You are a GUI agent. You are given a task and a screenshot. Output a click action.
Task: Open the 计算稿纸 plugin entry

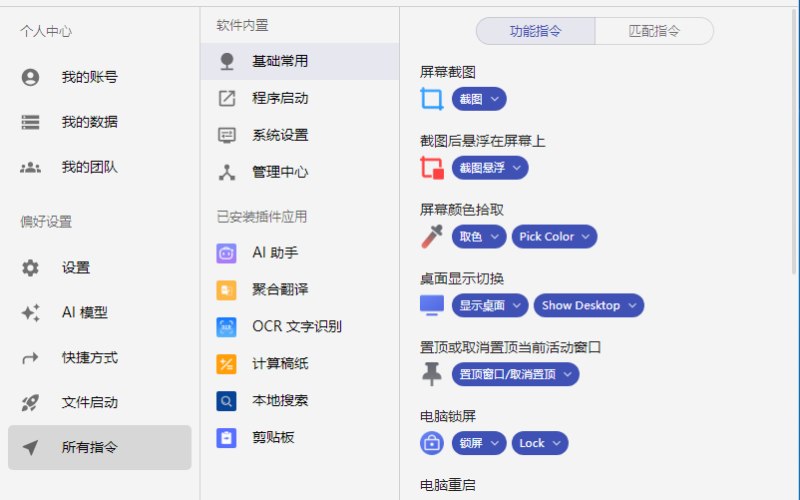tap(300, 364)
